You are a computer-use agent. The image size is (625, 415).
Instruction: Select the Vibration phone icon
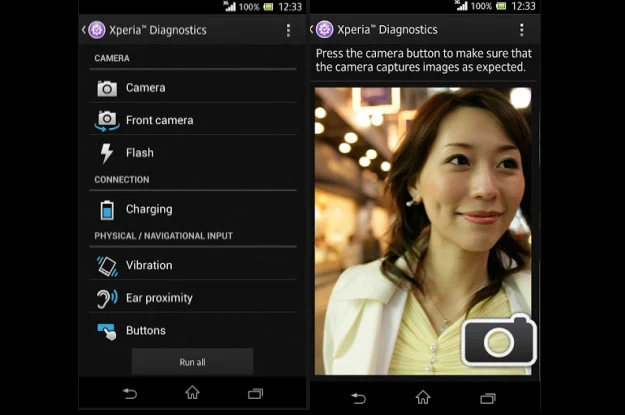coord(107,266)
